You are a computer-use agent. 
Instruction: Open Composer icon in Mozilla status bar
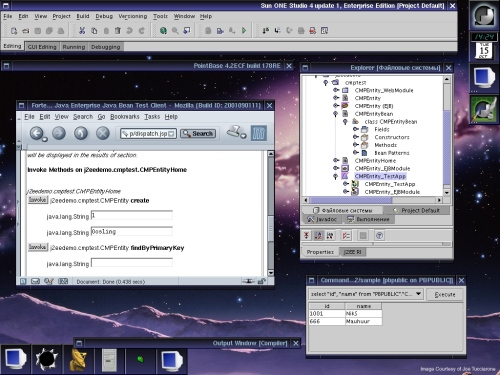pos(49,281)
